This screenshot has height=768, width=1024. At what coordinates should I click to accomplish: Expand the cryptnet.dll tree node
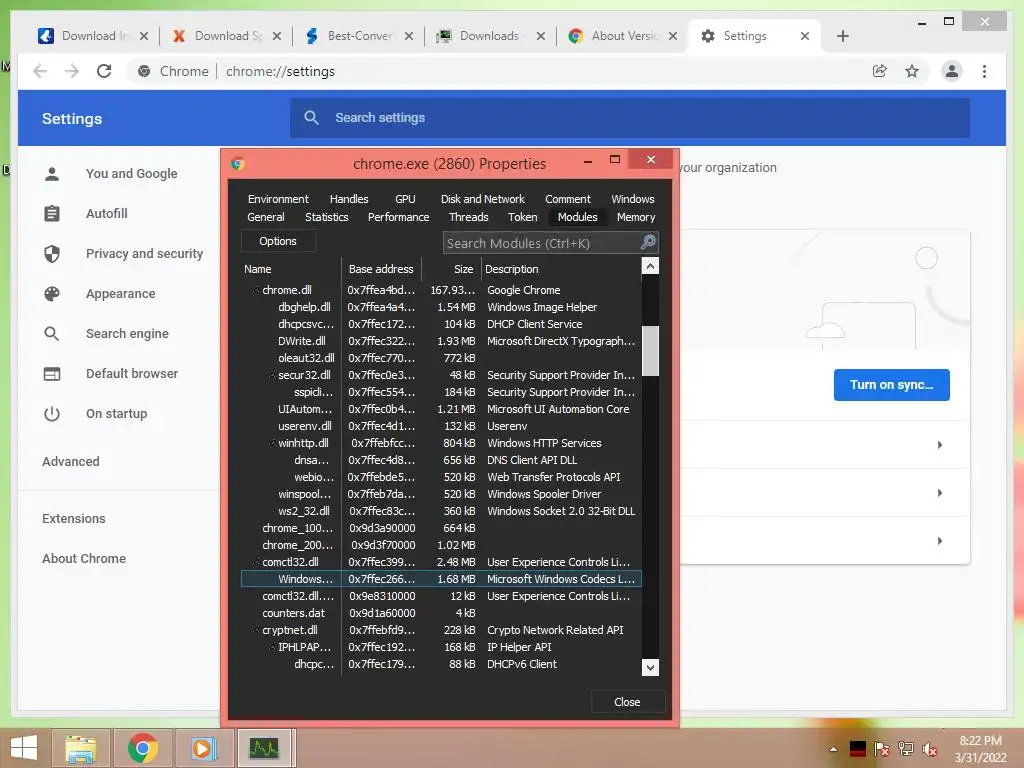tap(255, 630)
